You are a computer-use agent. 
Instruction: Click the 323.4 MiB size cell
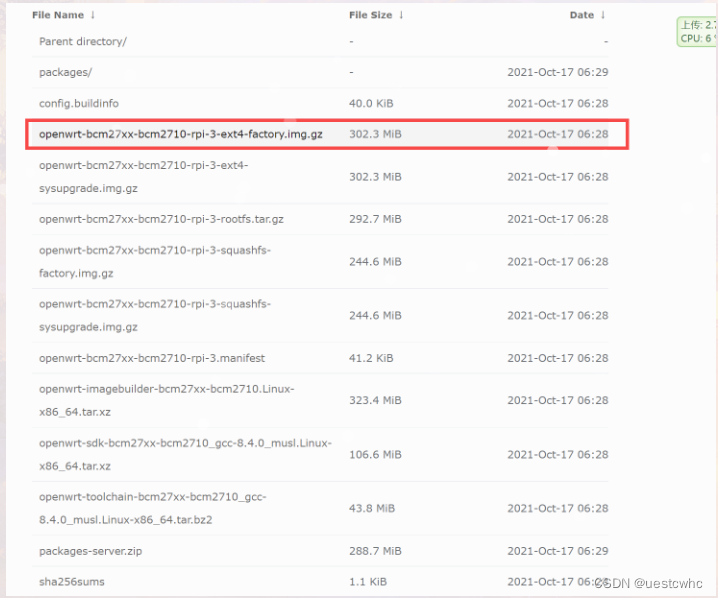pos(375,401)
